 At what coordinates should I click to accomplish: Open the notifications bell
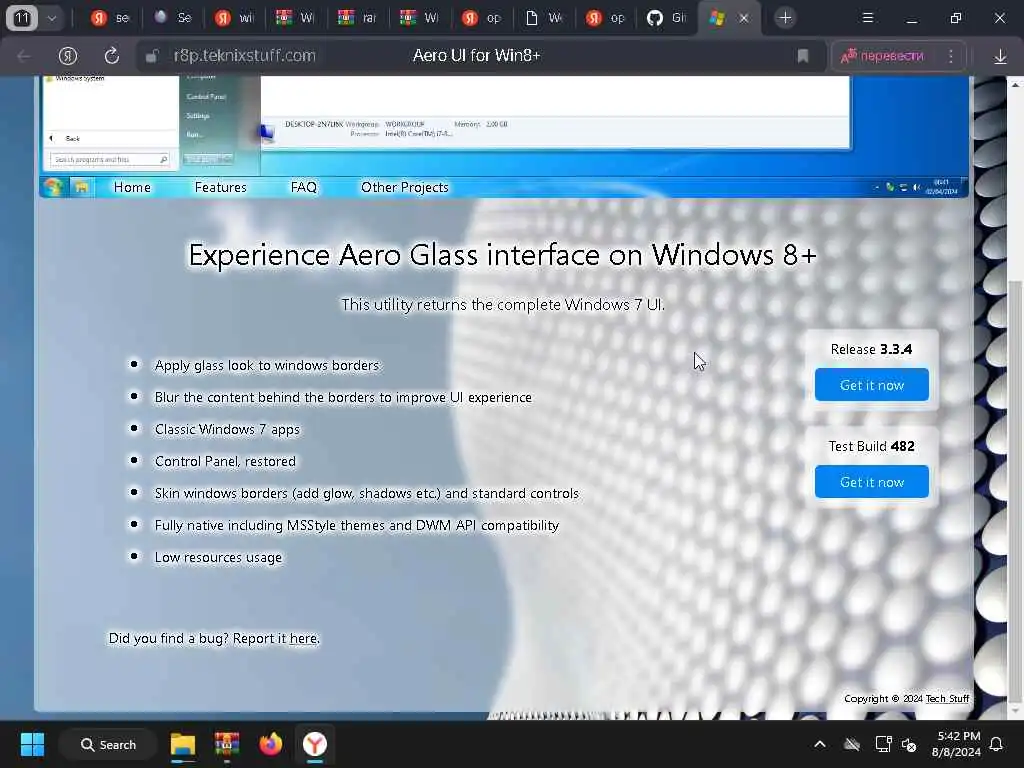[x=997, y=744]
